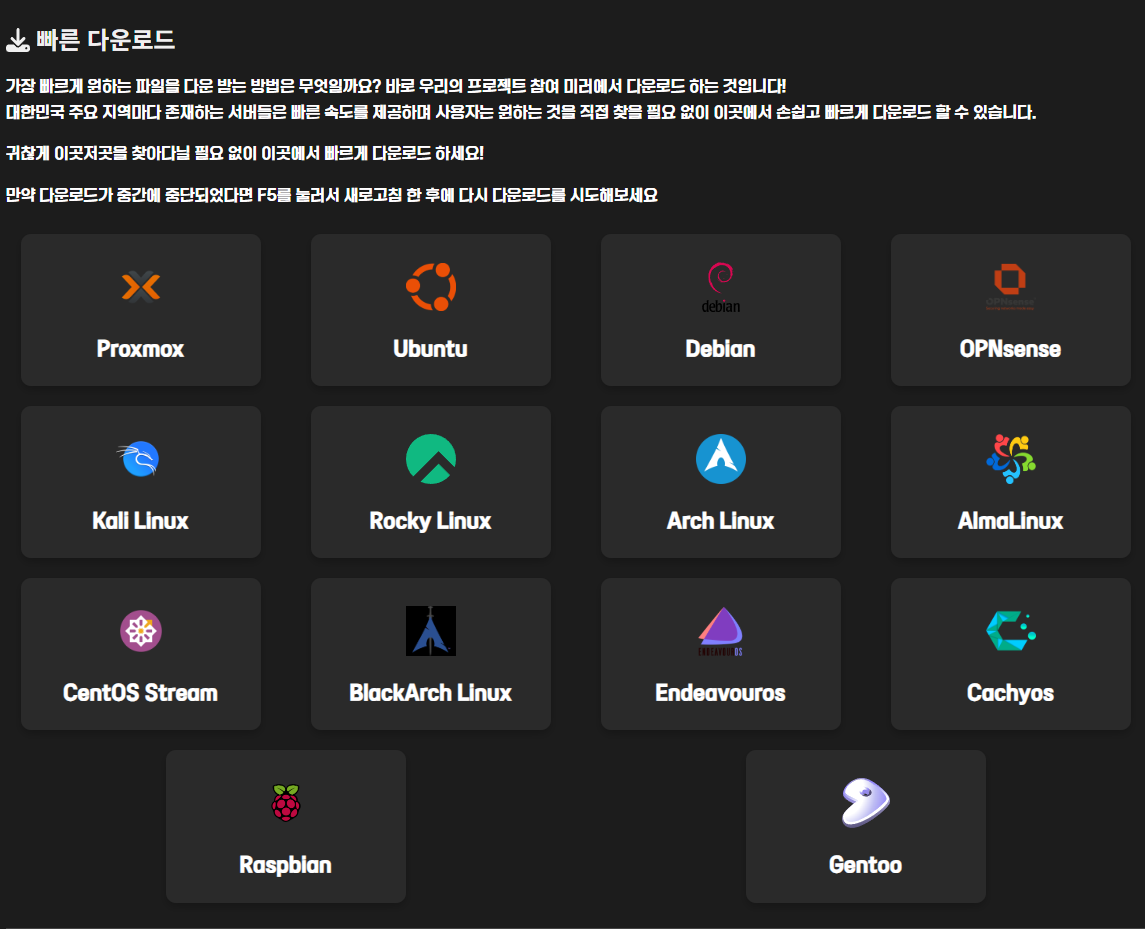
Task: Open the OPNsense download label
Action: [x=1011, y=349]
